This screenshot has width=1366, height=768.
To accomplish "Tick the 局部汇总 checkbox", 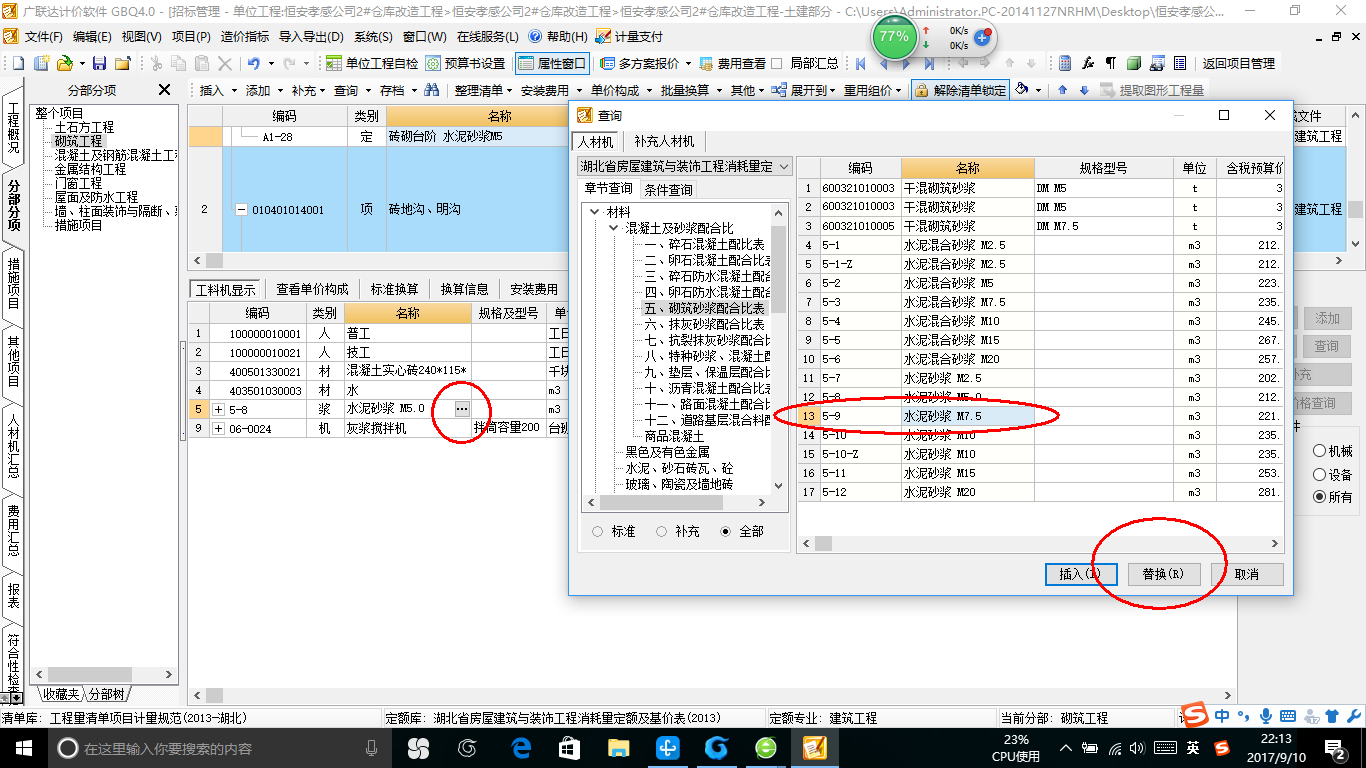I will (777, 63).
